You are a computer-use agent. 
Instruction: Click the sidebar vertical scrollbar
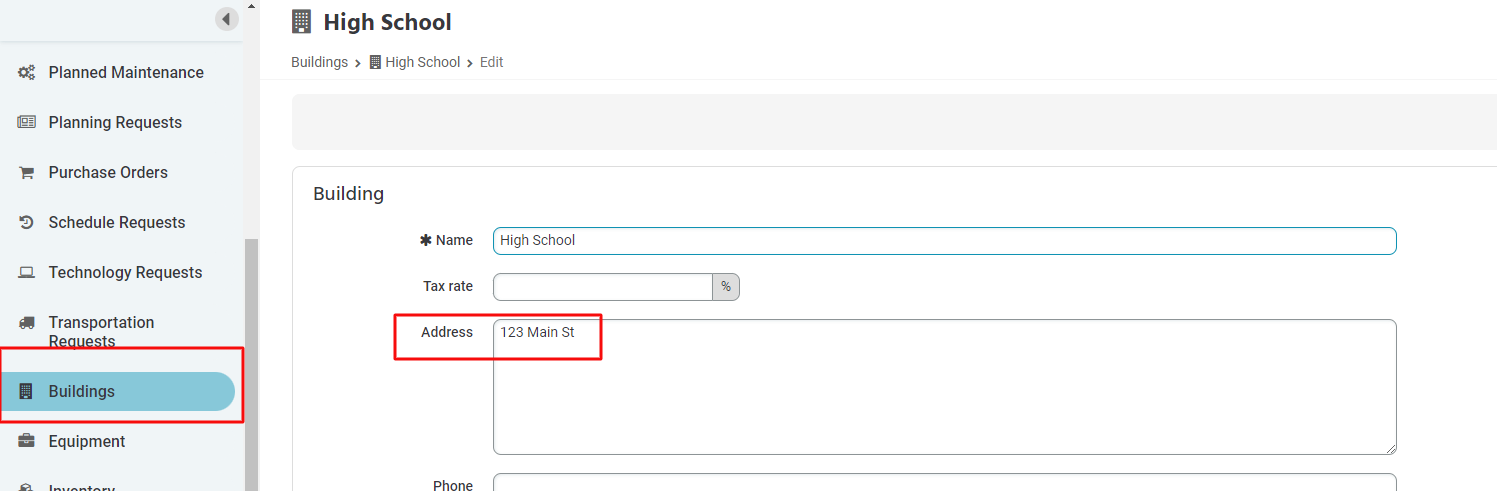click(251, 360)
